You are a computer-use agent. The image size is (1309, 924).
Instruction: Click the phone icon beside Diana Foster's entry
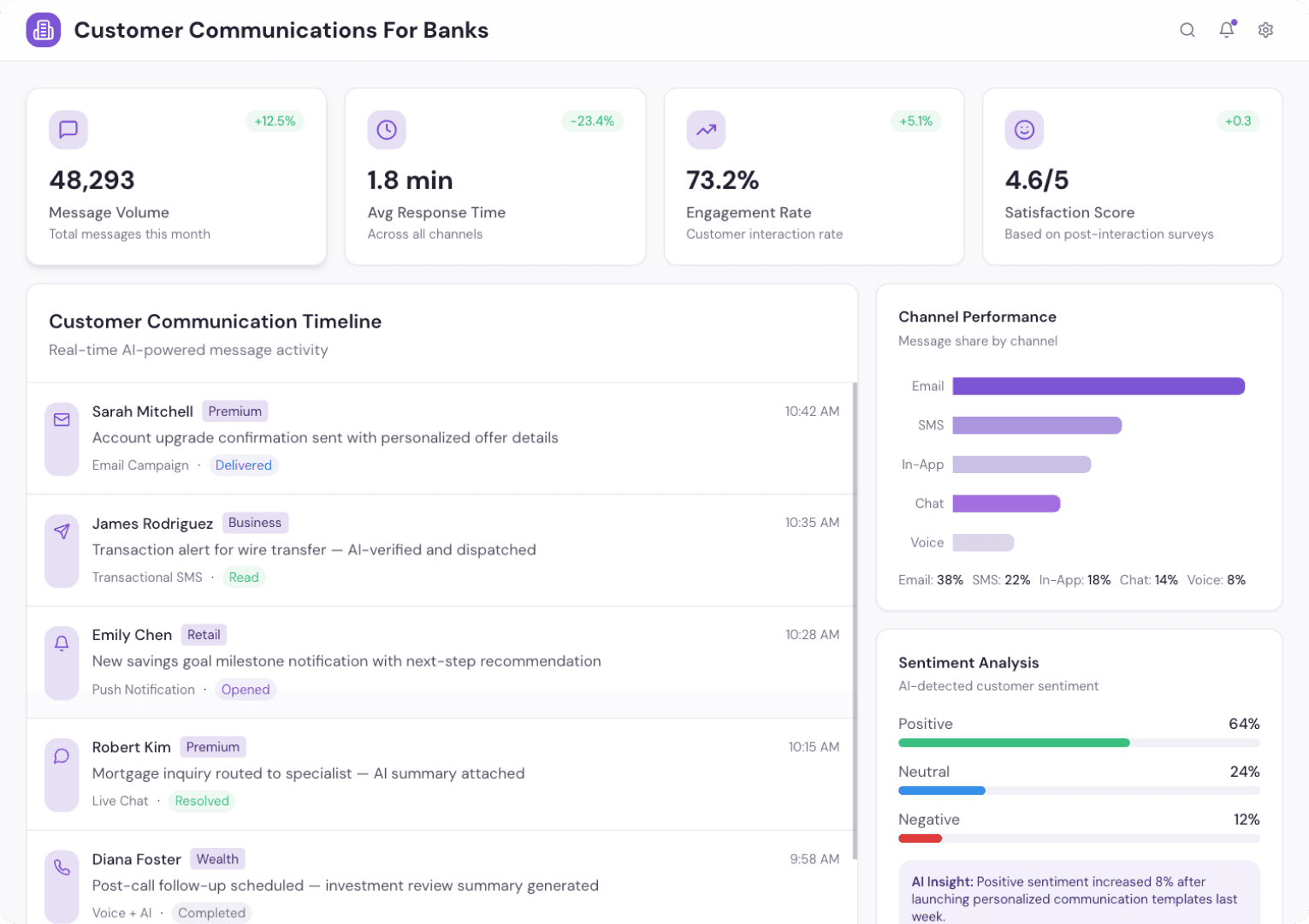(62, 867)
